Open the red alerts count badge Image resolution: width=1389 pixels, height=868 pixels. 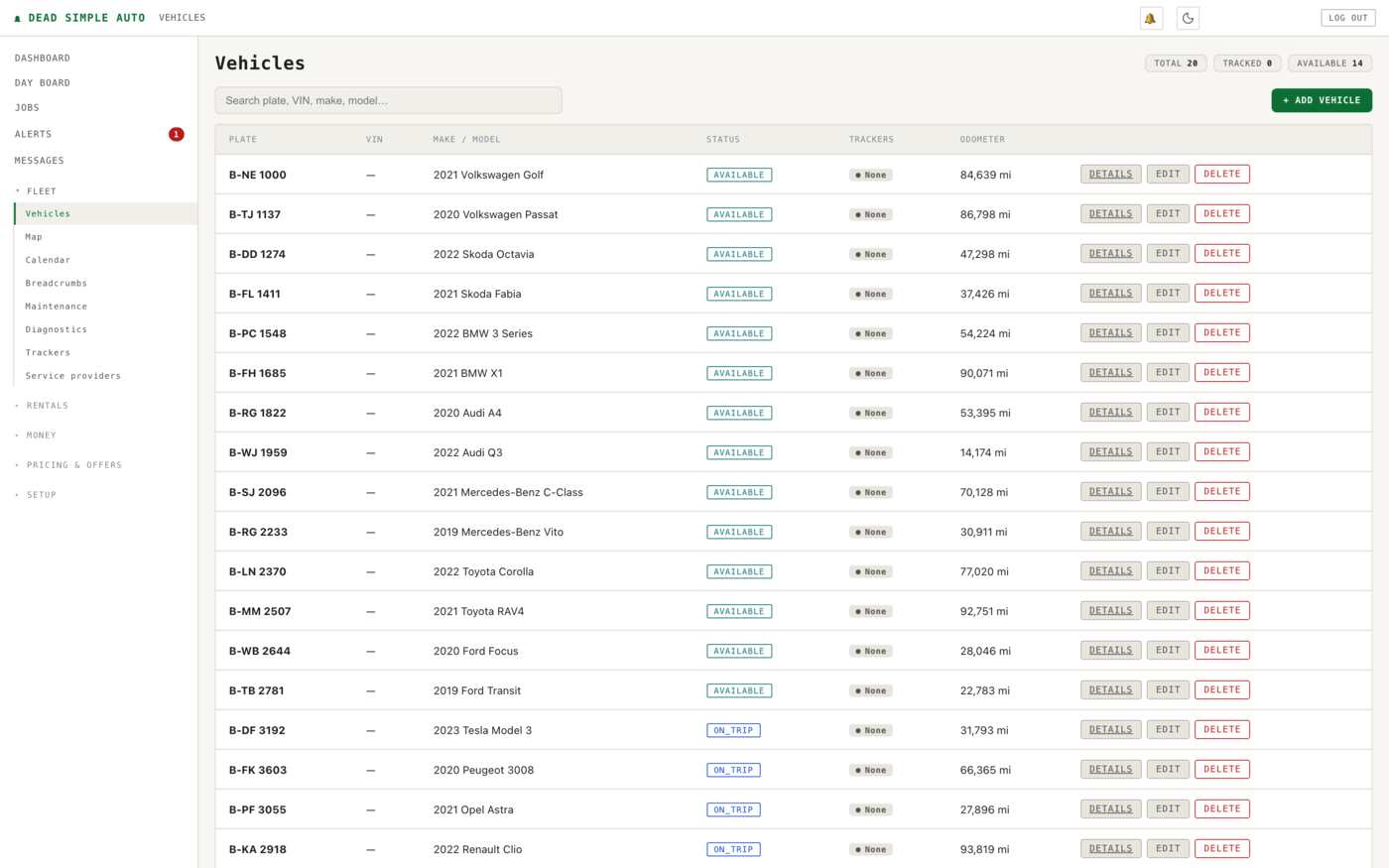[176, 134]
